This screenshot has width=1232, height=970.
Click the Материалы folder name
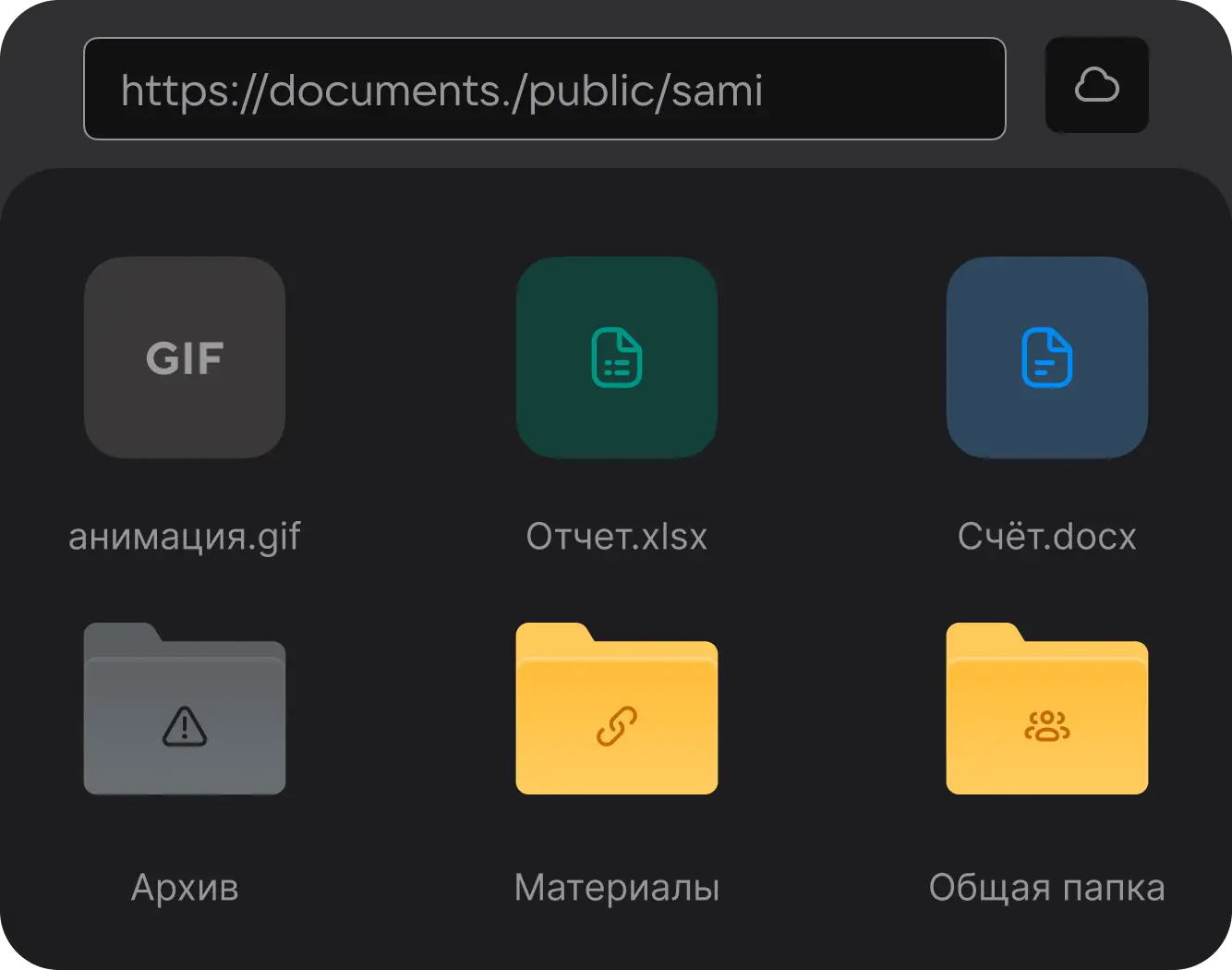(x=616, y=887)
